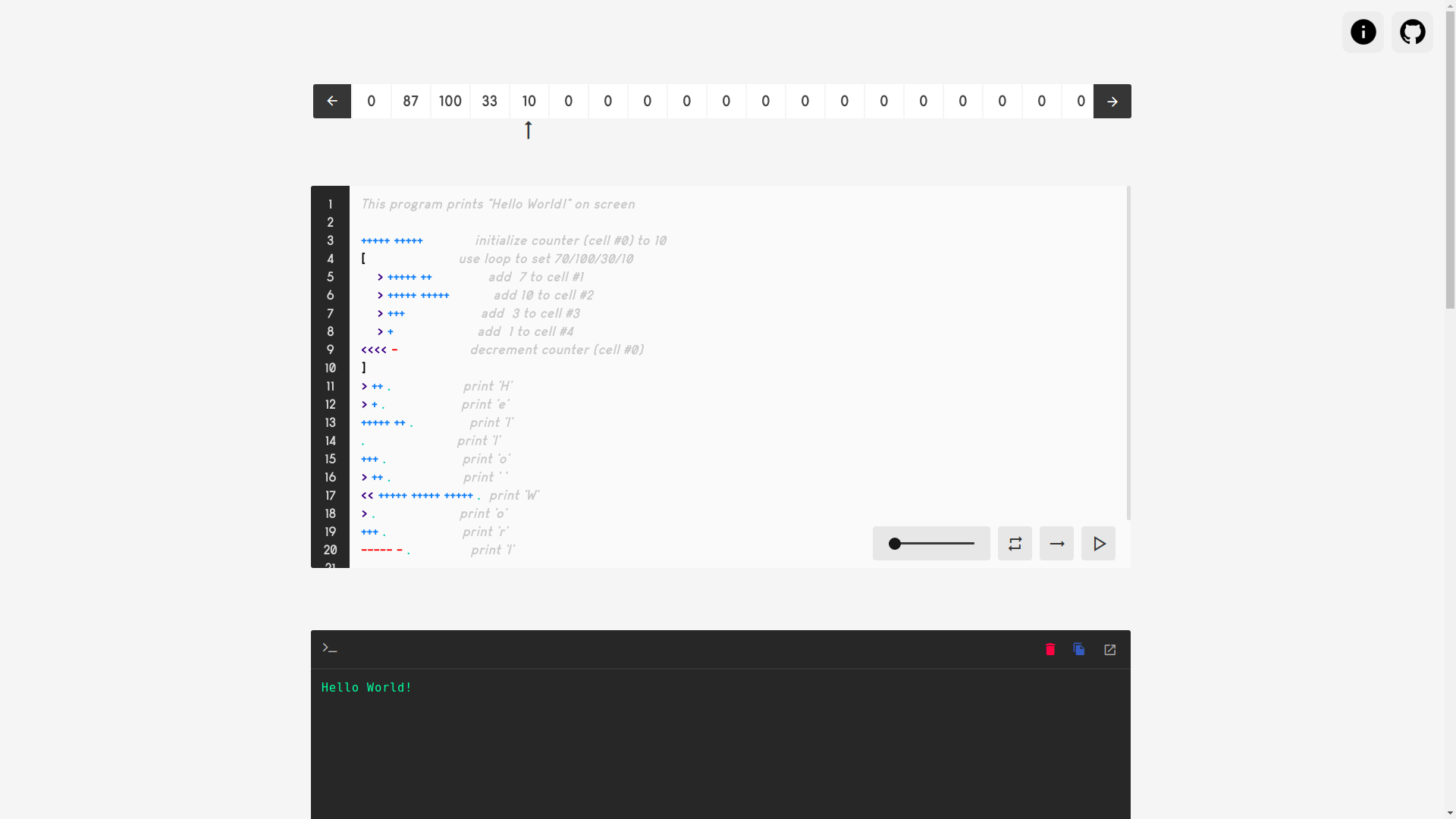Open the GitHub repository icon

pos(1412,32)
